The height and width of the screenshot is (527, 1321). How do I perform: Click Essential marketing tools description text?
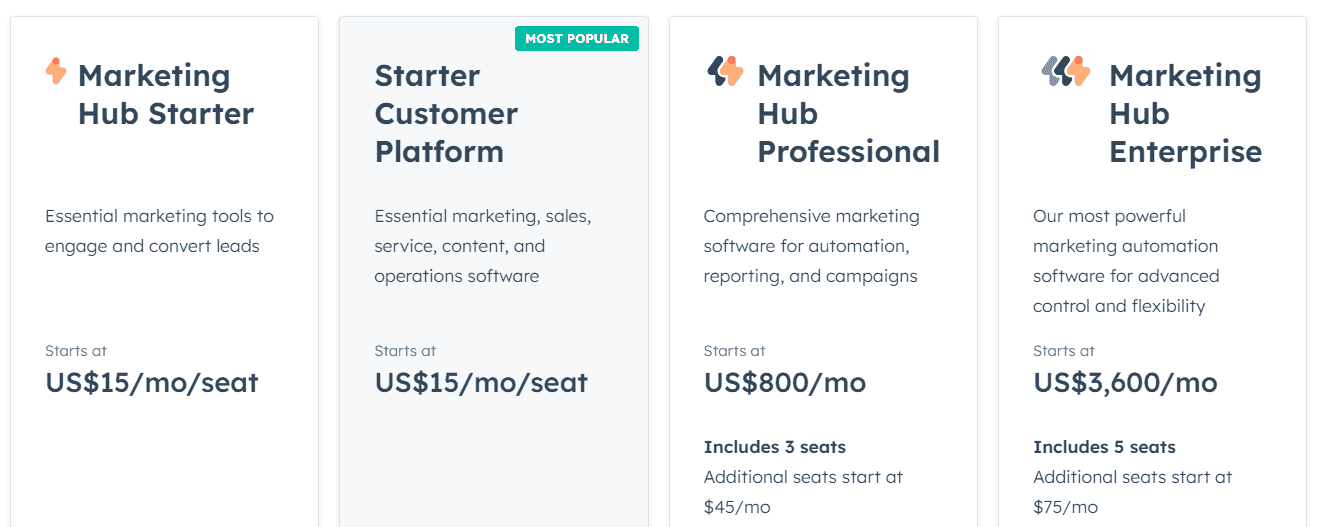[x=159, y=231]
